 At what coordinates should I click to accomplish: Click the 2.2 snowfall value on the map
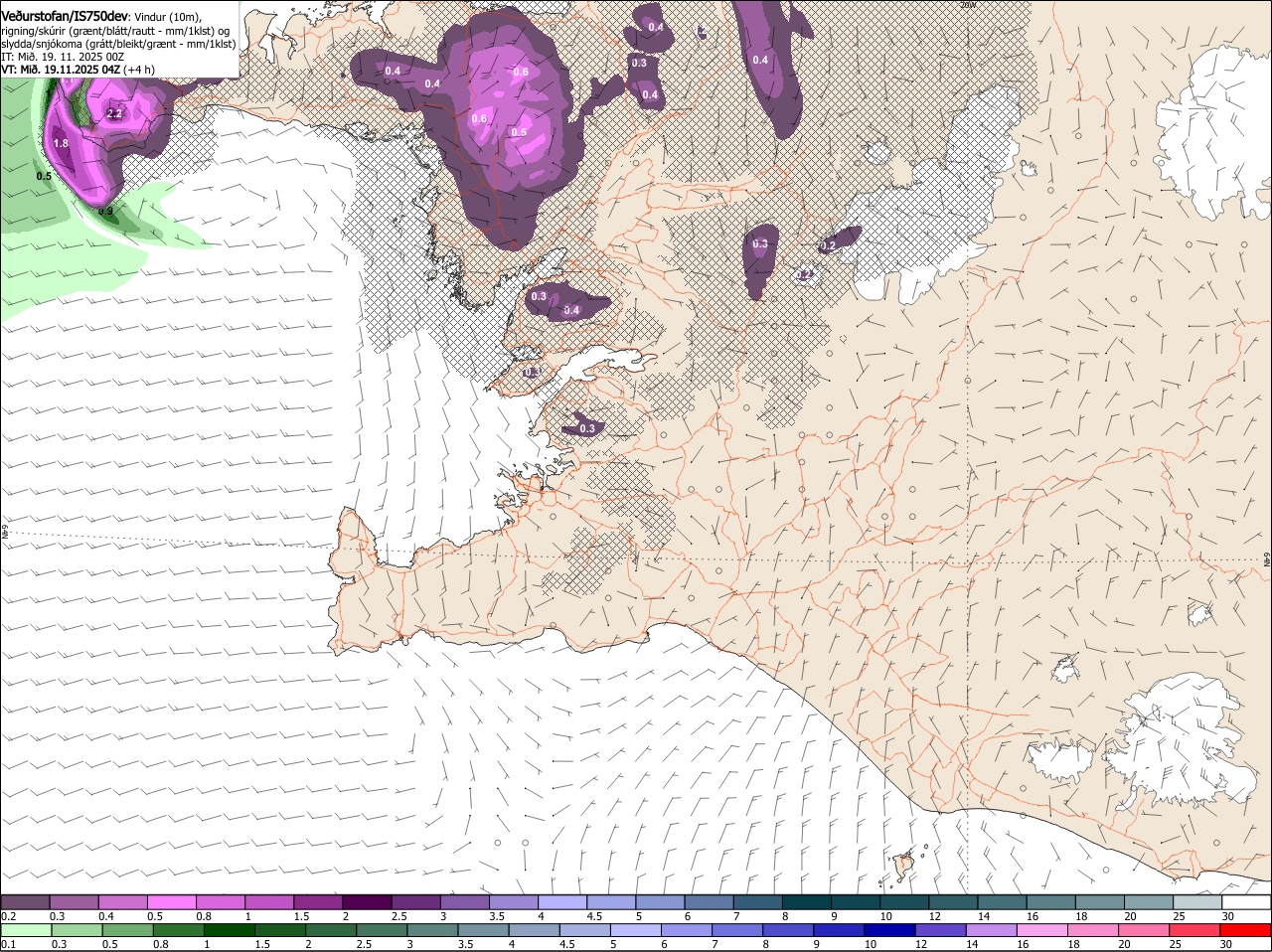pos(114,114)
